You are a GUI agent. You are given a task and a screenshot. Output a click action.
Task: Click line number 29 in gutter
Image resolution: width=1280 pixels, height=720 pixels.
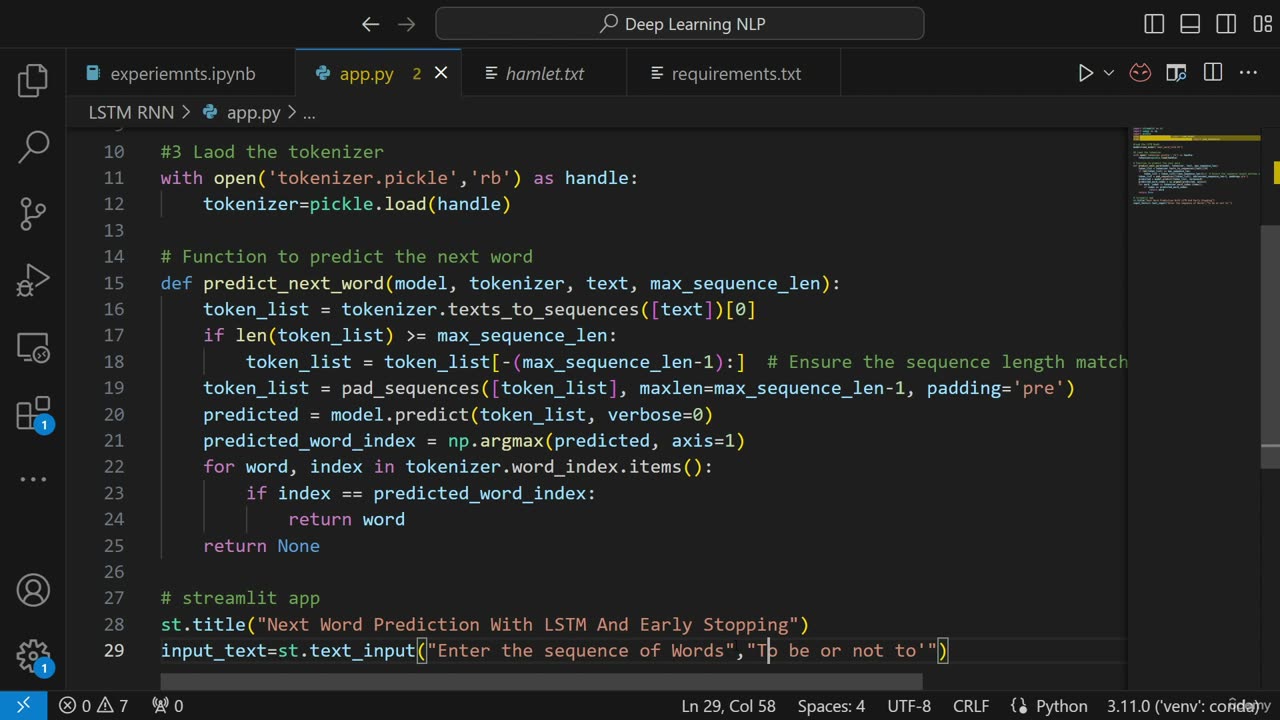(x=114, y=650)
